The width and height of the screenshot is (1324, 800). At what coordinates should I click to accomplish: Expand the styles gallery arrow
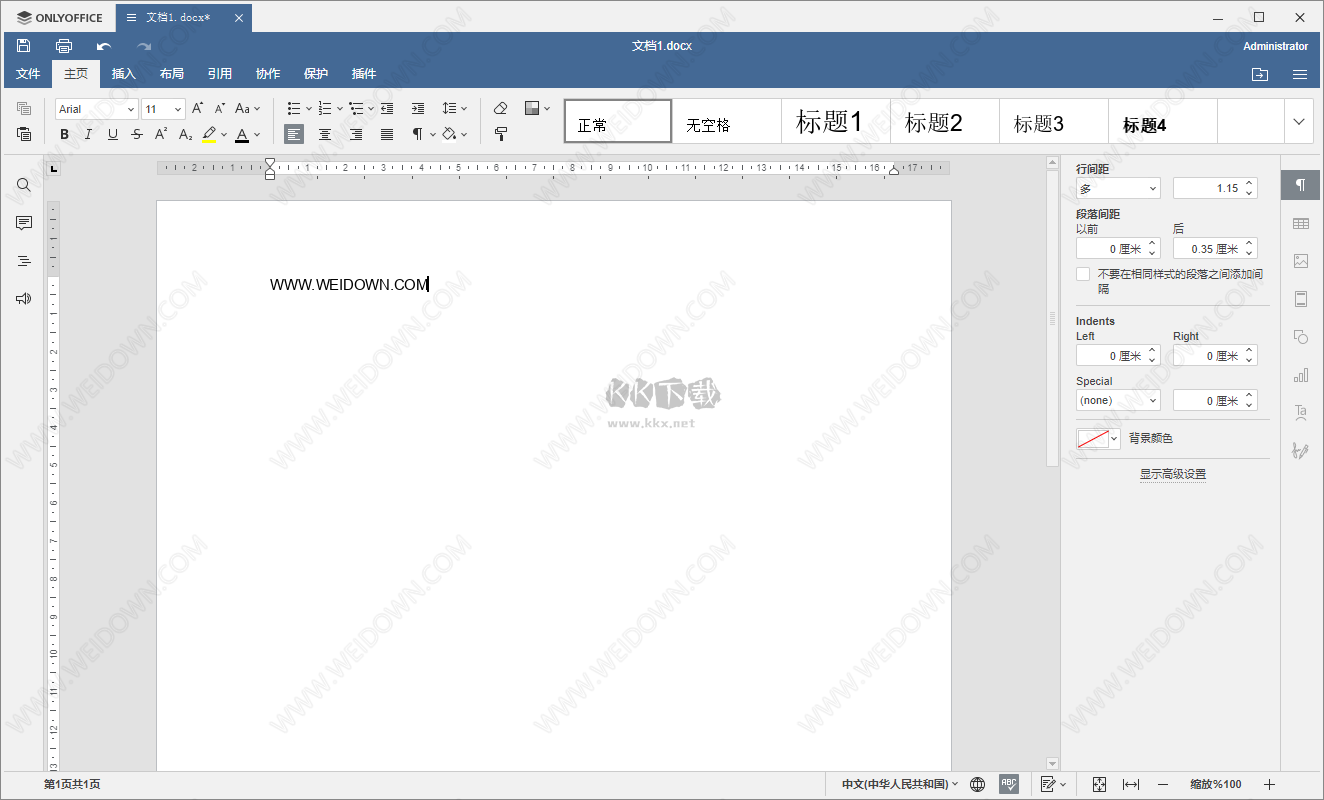click(x=1299, y=122)
